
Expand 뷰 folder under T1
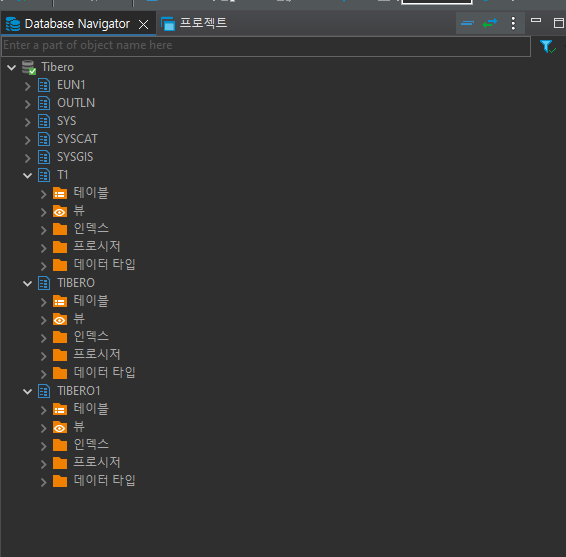(43, 212)
